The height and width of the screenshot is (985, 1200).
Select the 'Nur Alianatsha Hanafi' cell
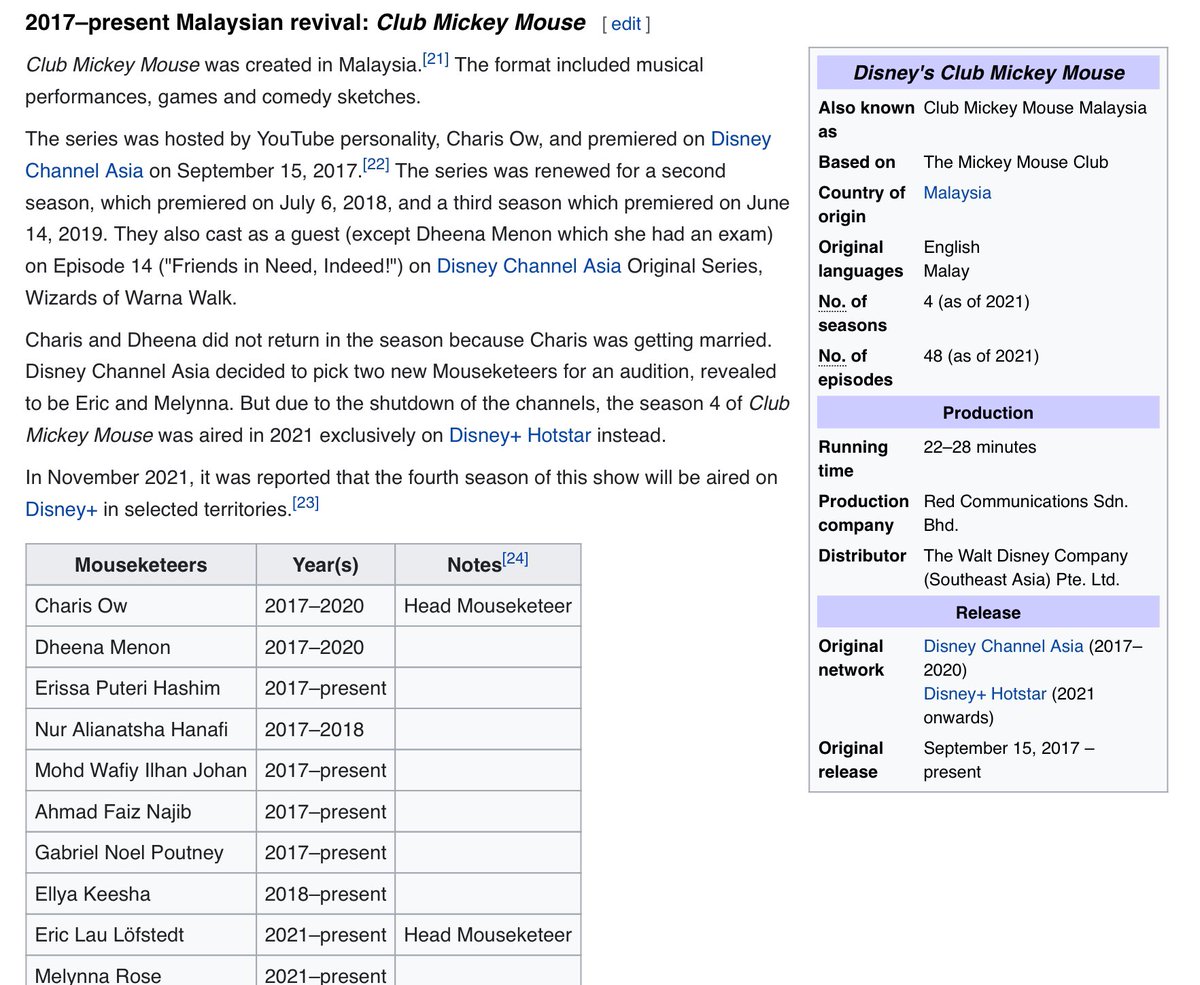[x=141, y=729]
